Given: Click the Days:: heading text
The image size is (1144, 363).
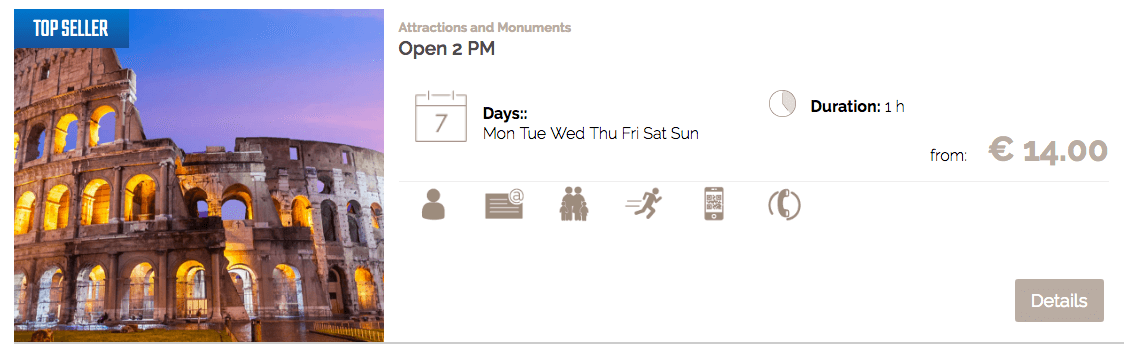Looking at the screenshot, I should coord(505,114).
